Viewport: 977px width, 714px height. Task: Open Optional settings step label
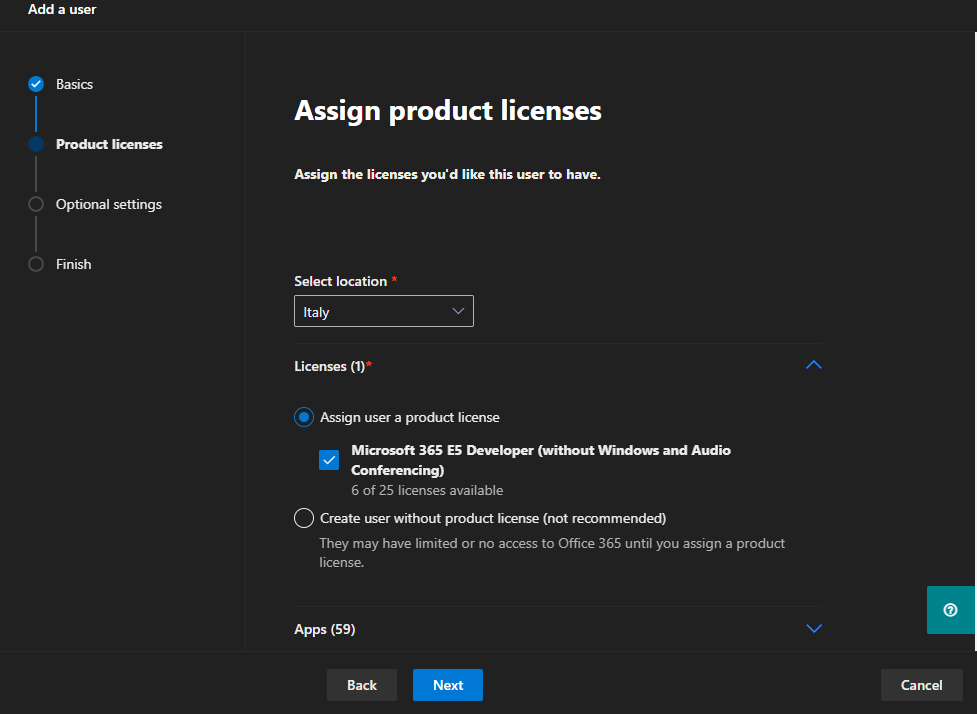click(x=108, y=204)
